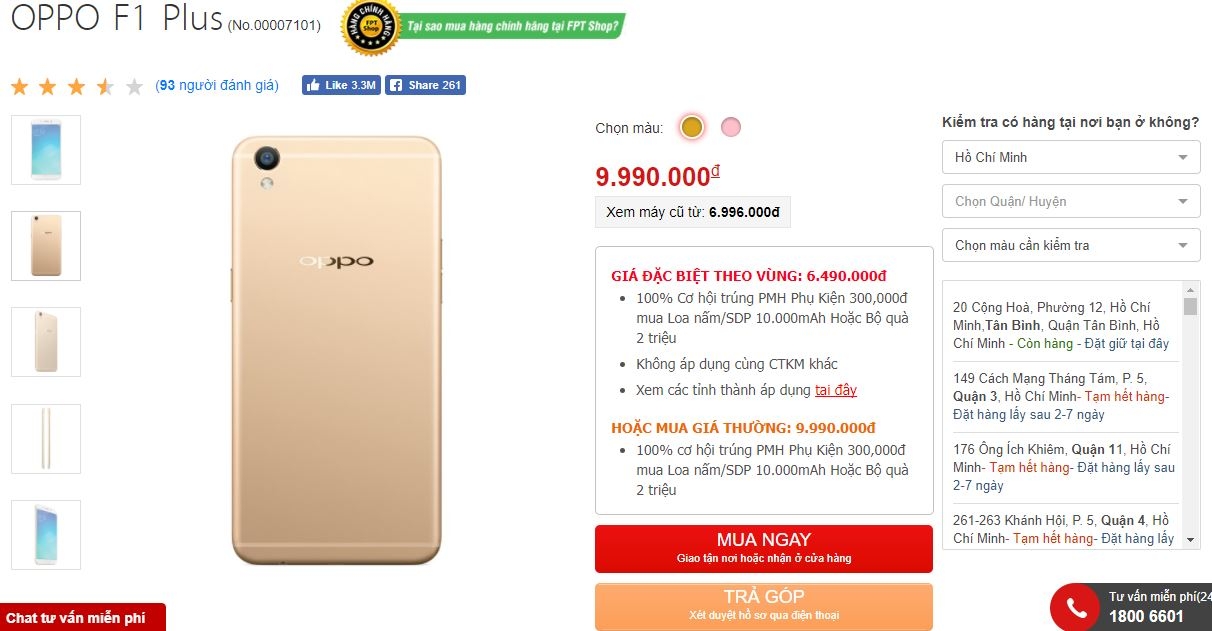The height and width of the screenshot is (631, 1212).
Task: Click the '93 người đánh giá' reviews link
Action: point(217,85)
